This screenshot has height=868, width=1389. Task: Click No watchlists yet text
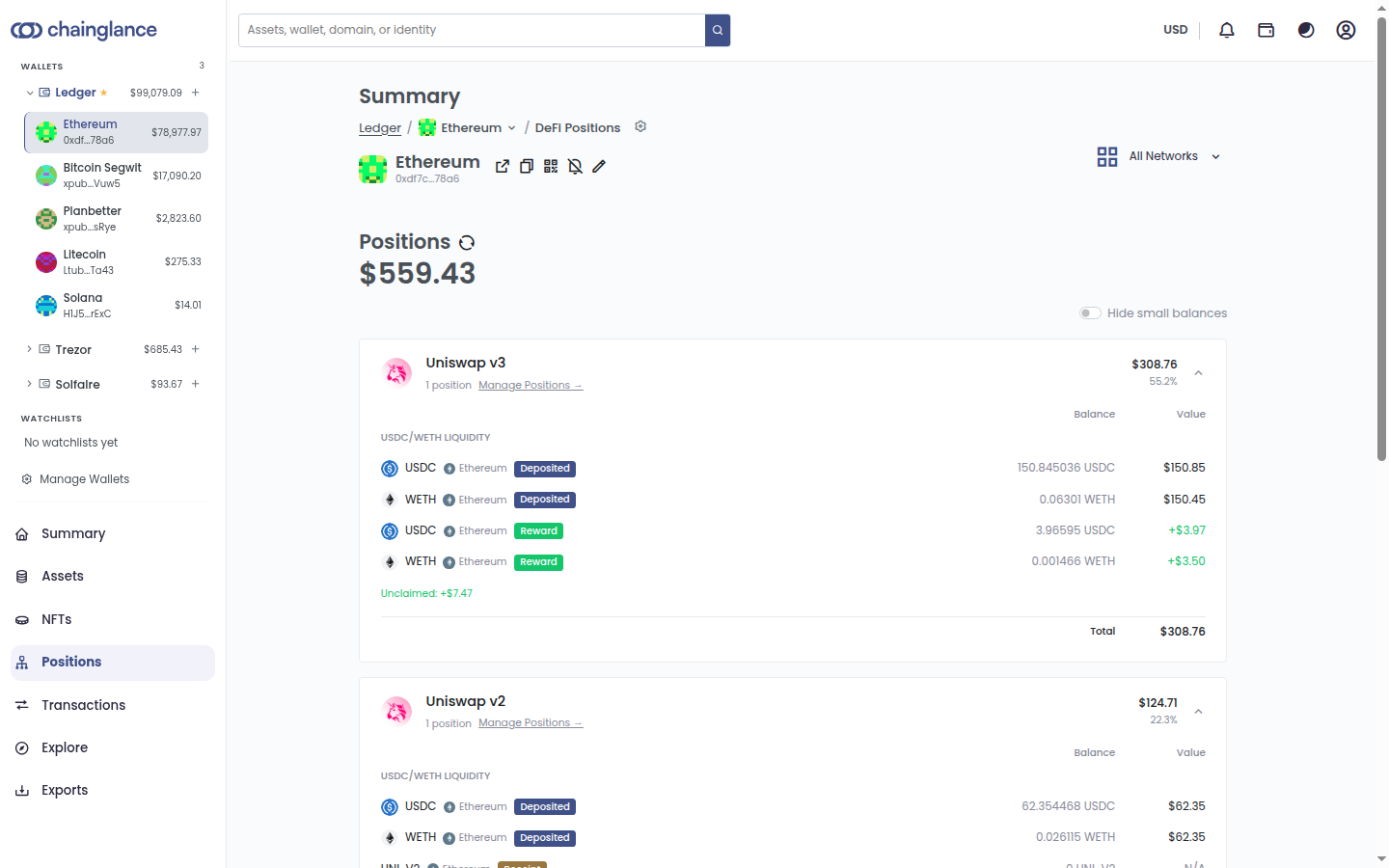click(x=71, y=443)
